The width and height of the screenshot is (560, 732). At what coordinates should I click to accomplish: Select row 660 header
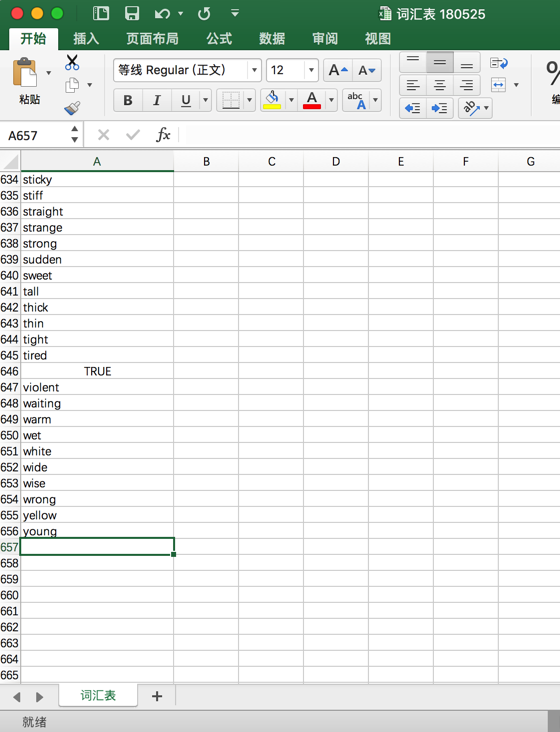(10, 595)
